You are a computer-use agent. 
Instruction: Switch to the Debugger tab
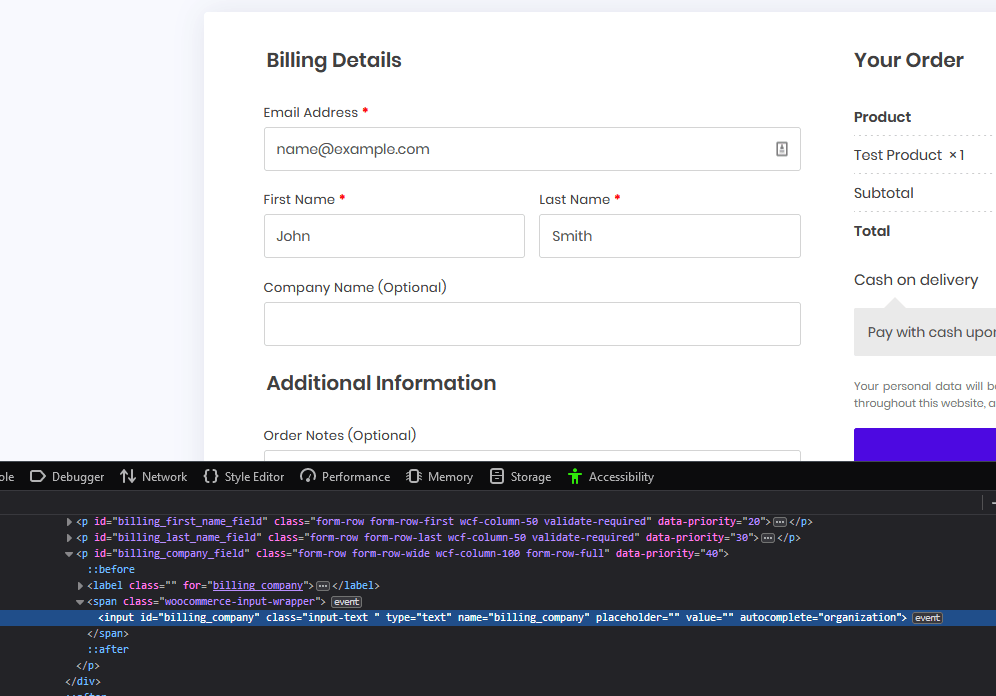pos(67,476)
